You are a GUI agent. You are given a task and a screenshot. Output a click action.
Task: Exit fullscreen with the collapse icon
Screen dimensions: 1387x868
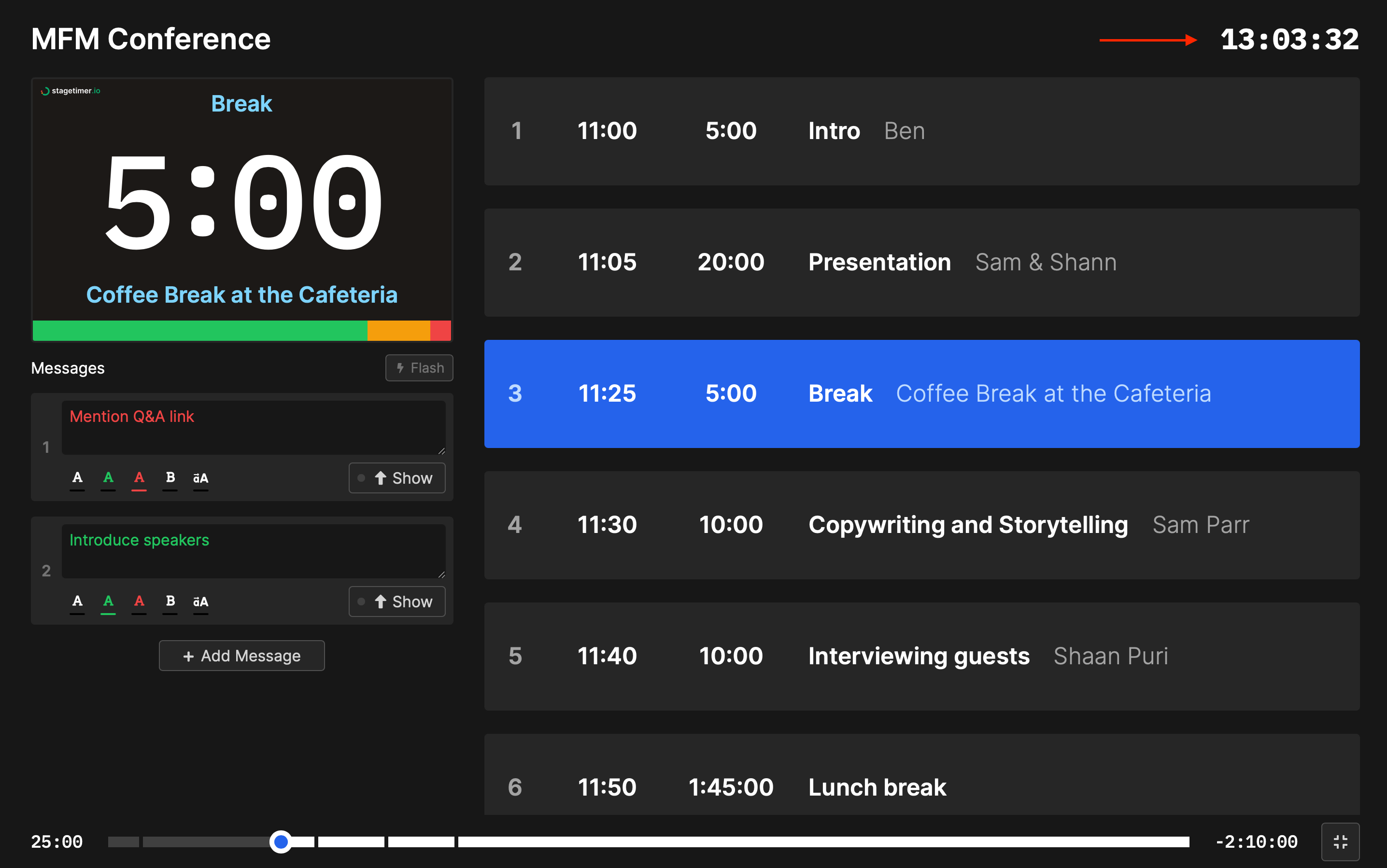click(x=1340, y=841)
